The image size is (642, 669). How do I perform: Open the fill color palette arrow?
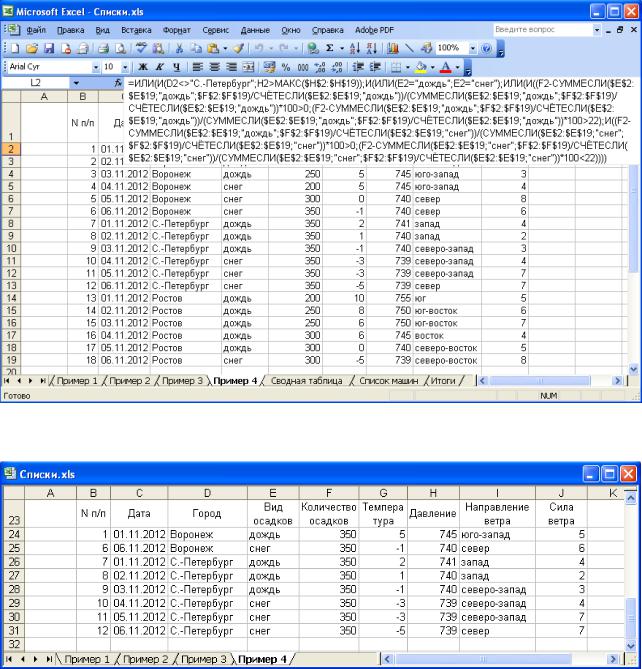[433, 67]
